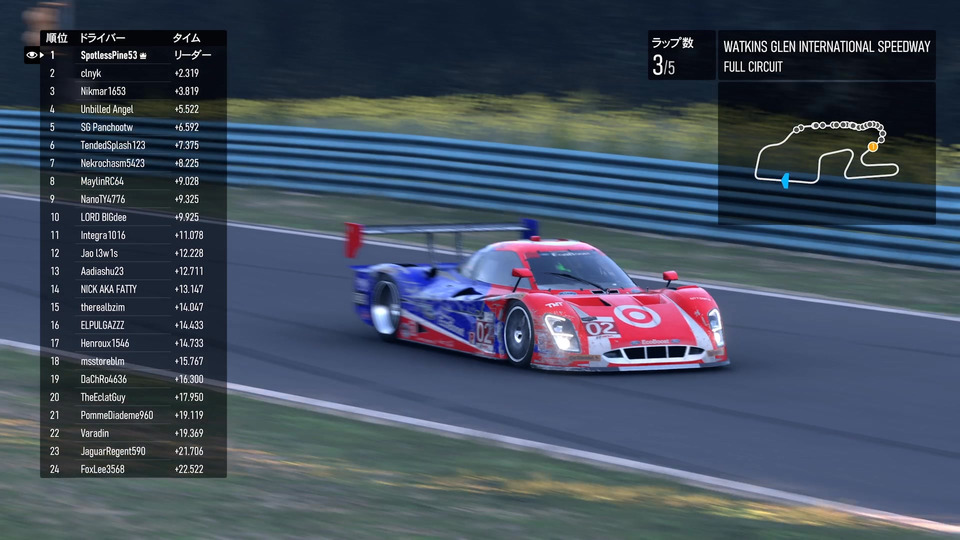
Task: Select driver Unbilled Angel row
Action: [x=133, y=109]
